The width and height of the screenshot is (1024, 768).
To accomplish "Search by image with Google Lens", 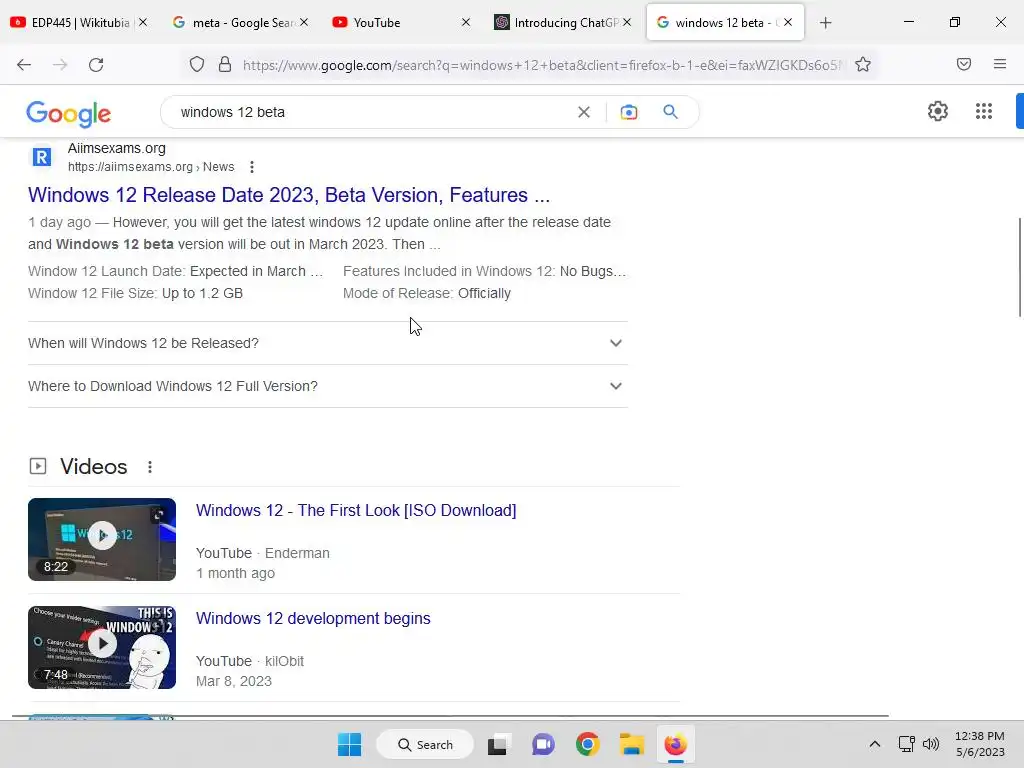I will tap(629, 112).
